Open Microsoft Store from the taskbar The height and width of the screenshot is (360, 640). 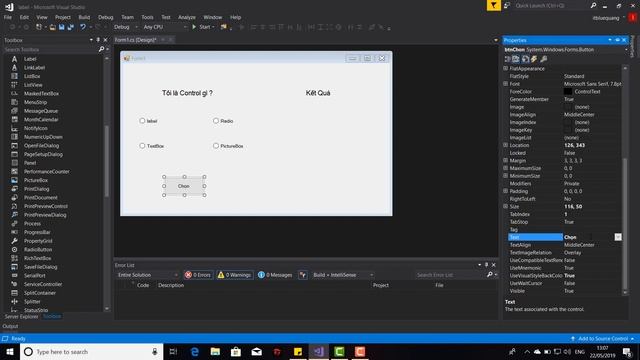click(x=236, y=352)
